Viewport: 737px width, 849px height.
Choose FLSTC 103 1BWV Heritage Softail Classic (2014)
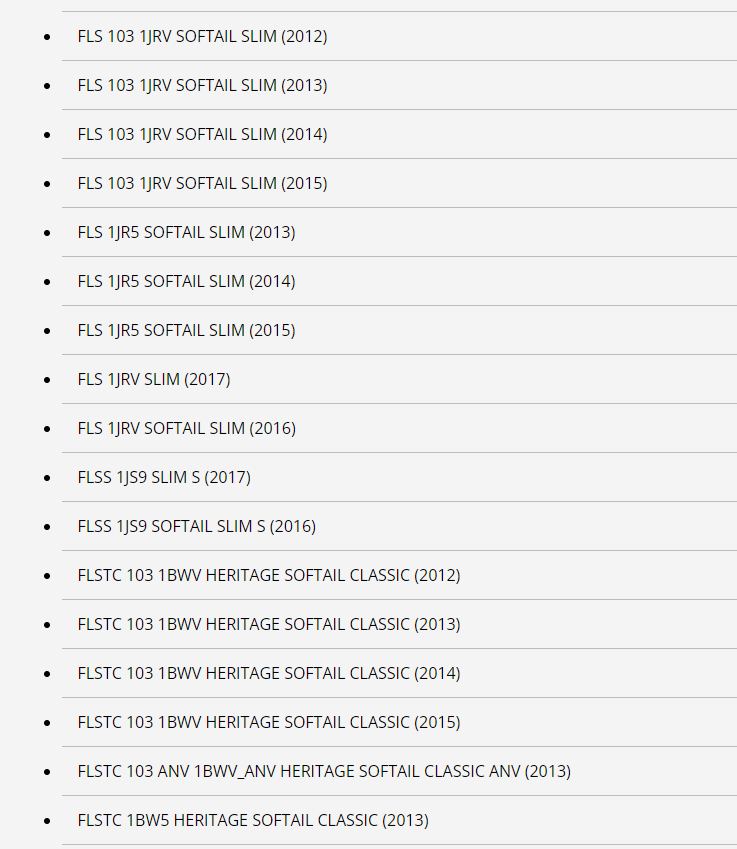click(269, 674)
